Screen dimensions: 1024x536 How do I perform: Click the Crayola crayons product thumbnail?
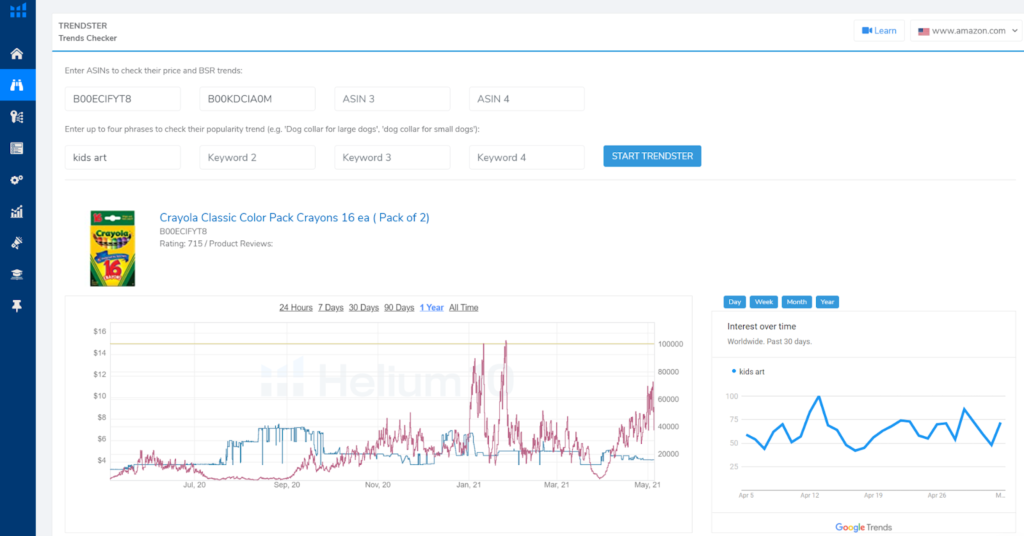pos(112,248)
